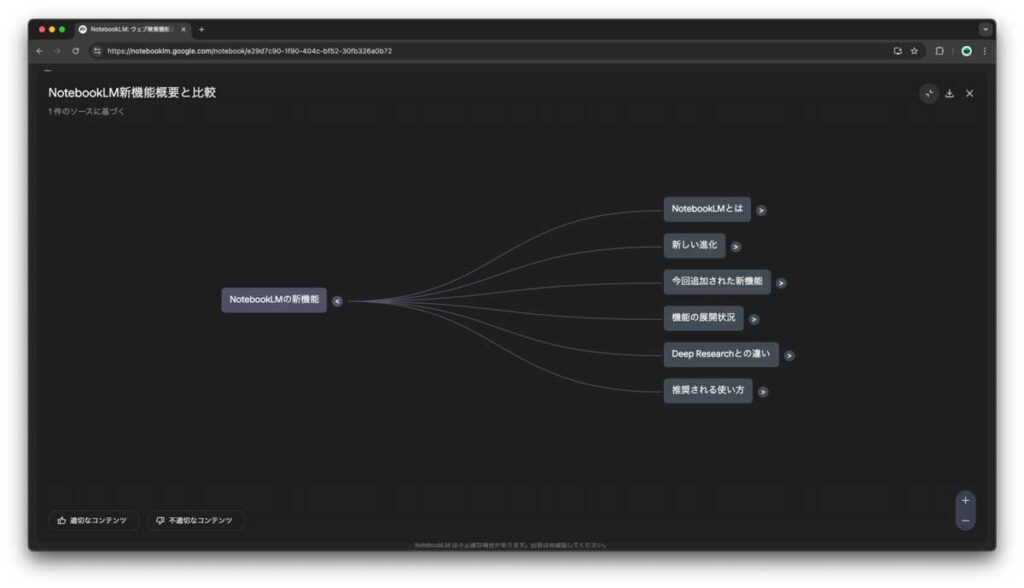Open a new browser tab
The image size is (1024, 588).
(x=201, y=29)
